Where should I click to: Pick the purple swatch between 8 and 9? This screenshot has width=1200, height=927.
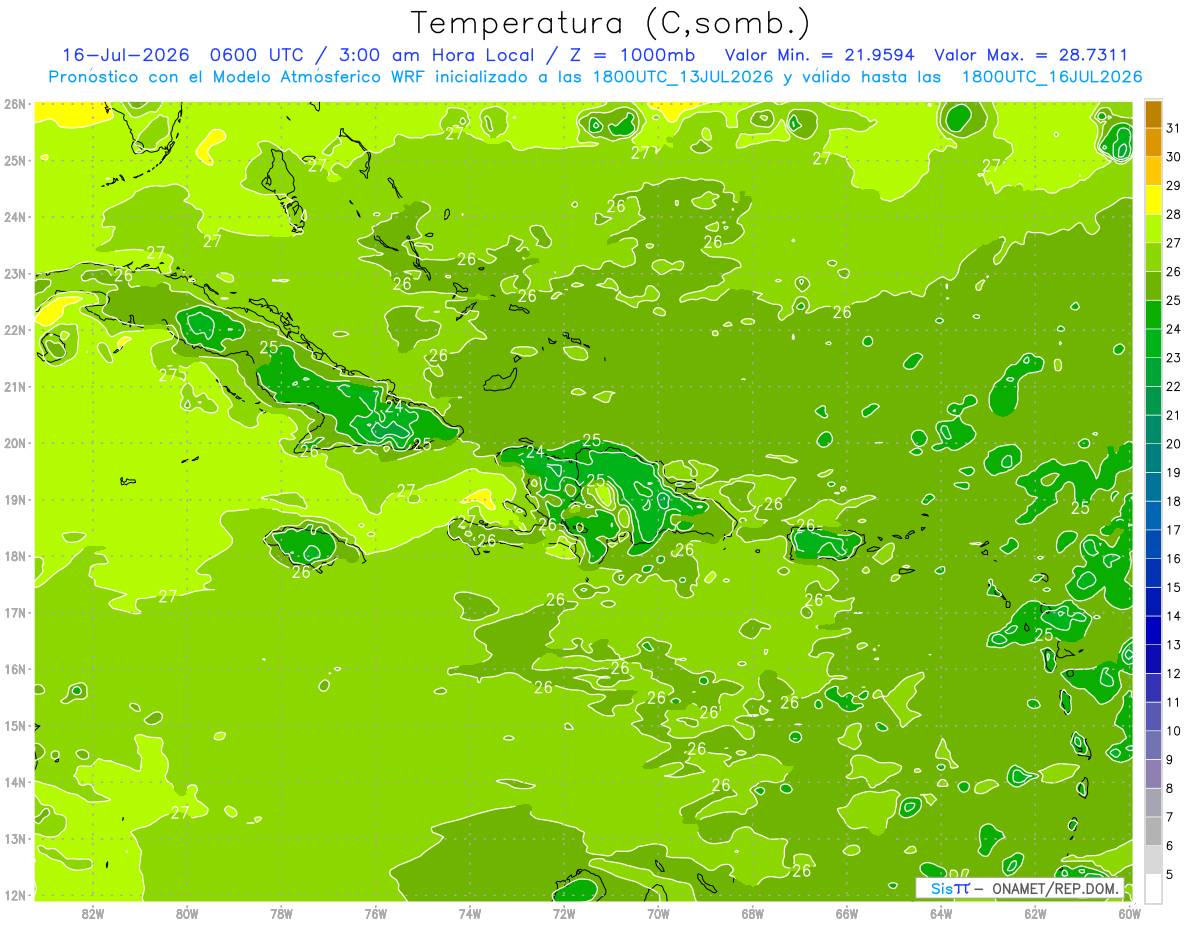pos(1153,774)
